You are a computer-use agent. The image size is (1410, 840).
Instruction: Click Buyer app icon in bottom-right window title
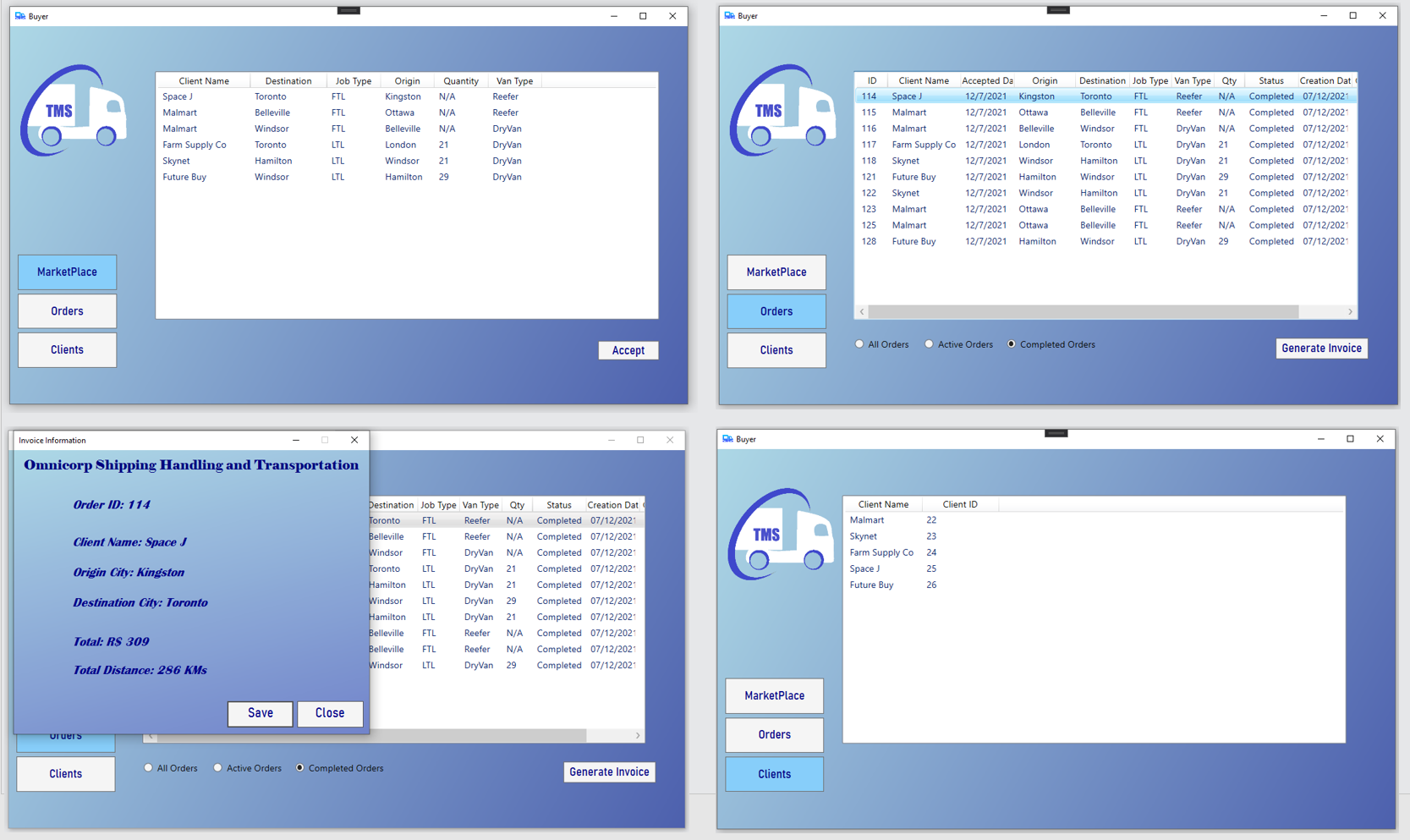727,439
